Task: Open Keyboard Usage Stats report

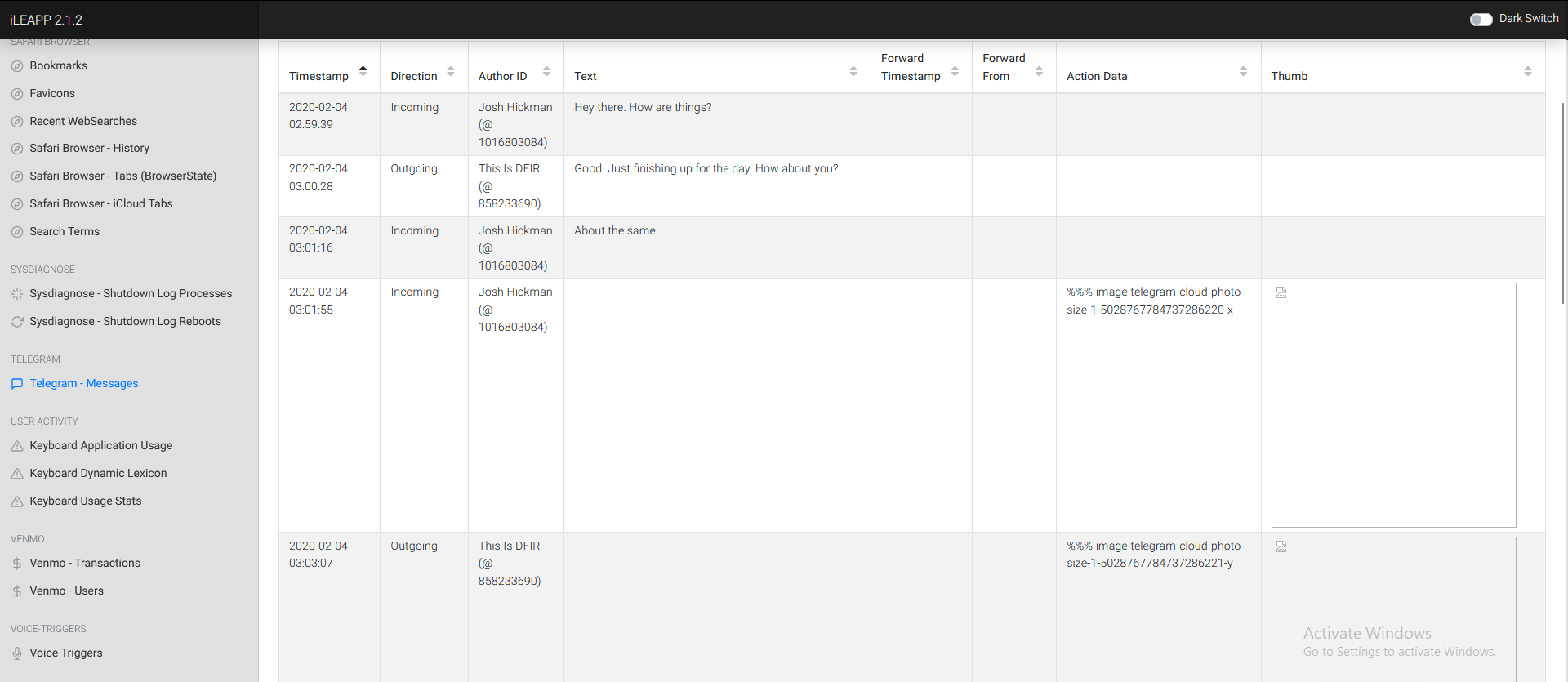Action: tap(86, 501)
